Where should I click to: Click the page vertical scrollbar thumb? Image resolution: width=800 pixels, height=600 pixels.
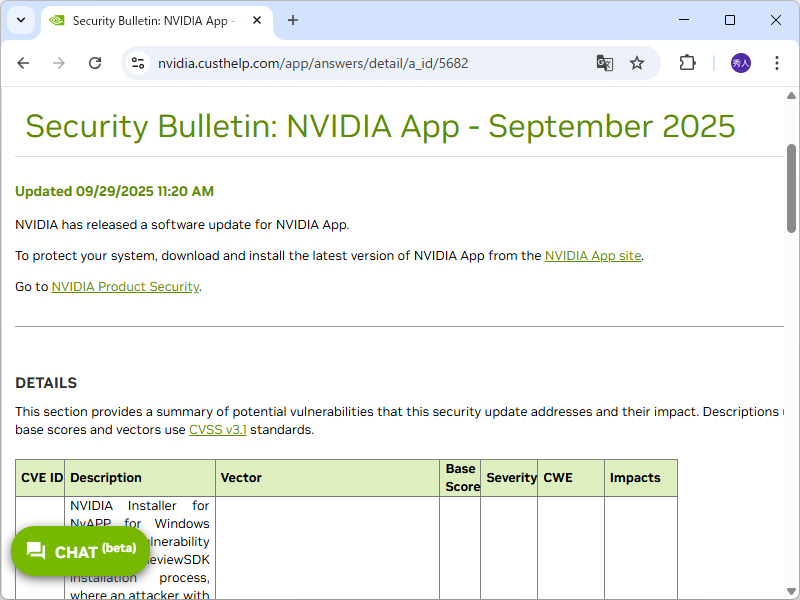(791, 190)
